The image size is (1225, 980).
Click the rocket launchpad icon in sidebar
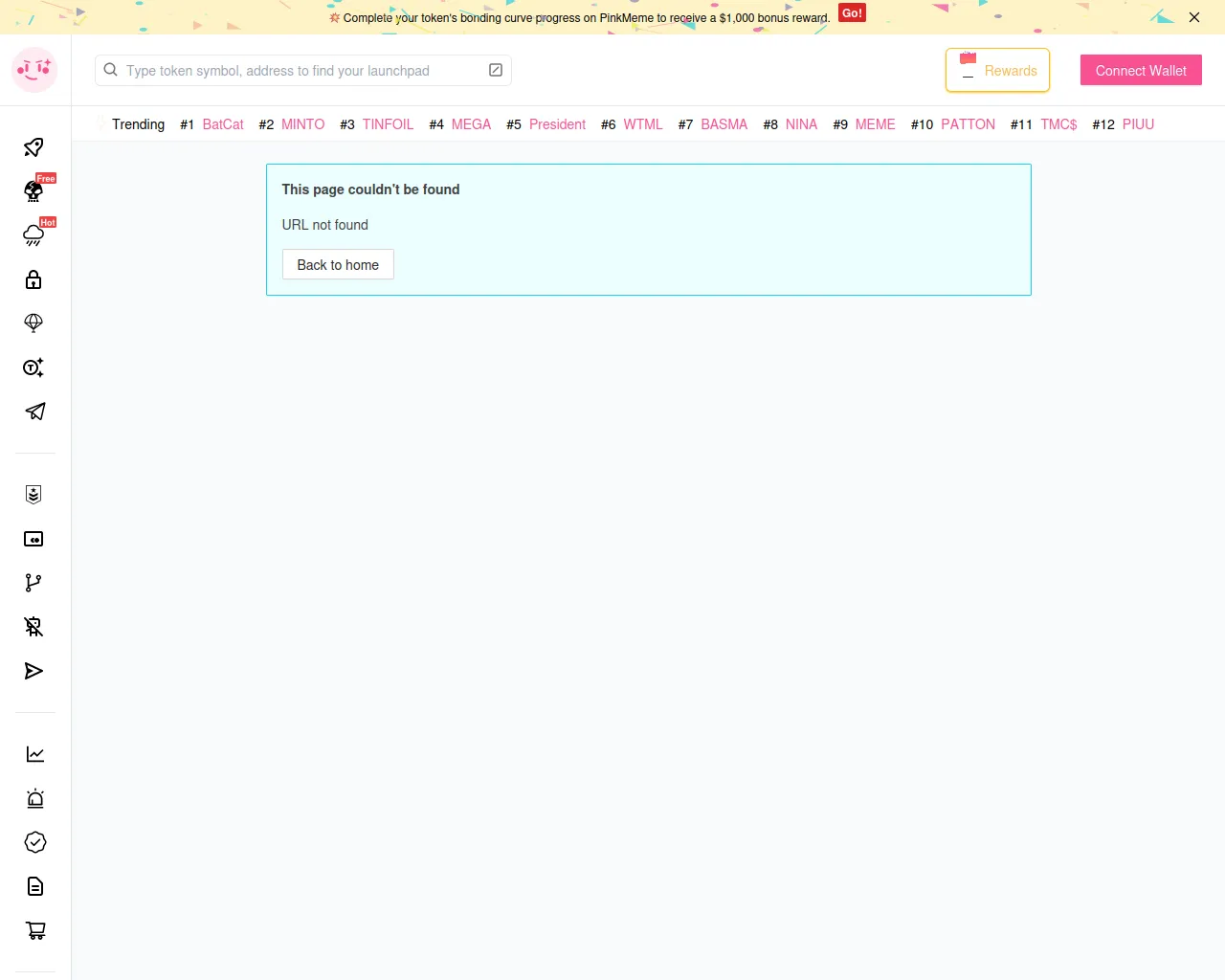pos(33,147)
